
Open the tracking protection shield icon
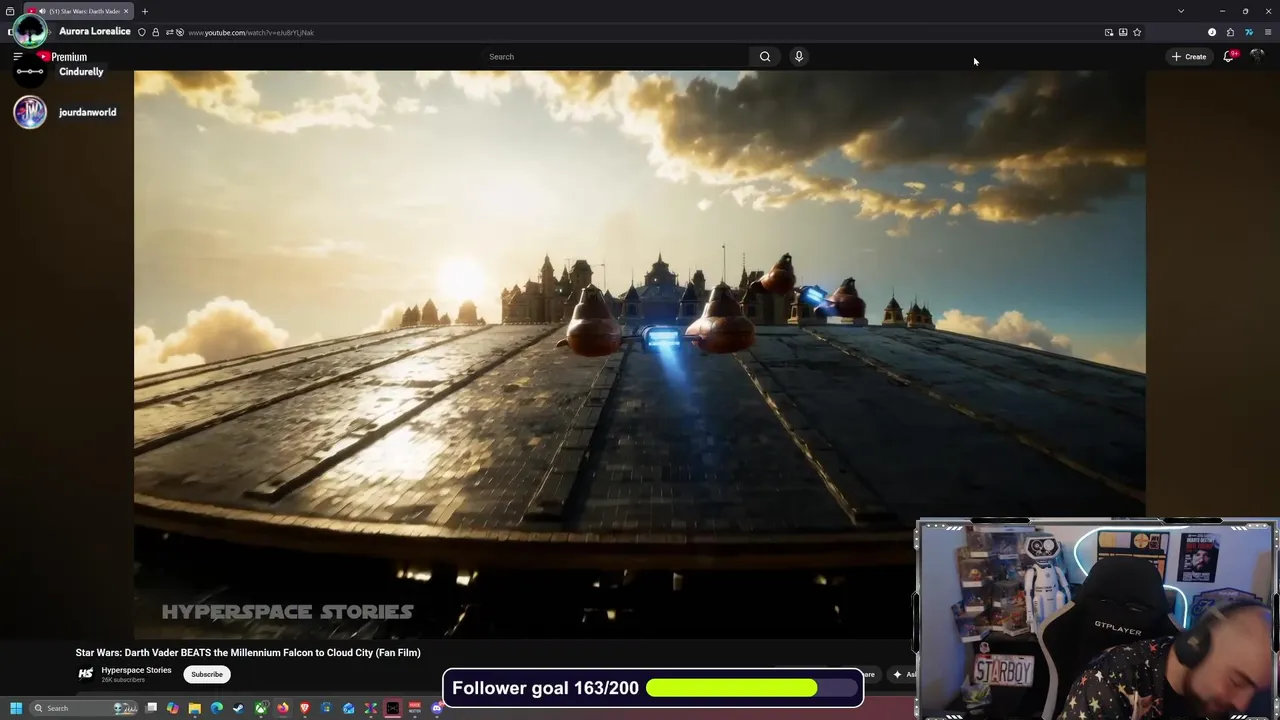(142, 32)
